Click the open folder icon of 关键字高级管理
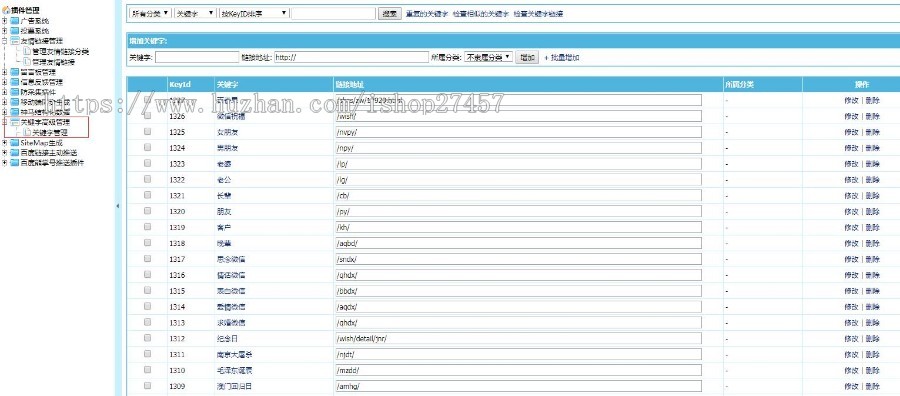Image resolution: width=900 pixels, height=396 pixels. pyautogui.click(x=14, y=122)
